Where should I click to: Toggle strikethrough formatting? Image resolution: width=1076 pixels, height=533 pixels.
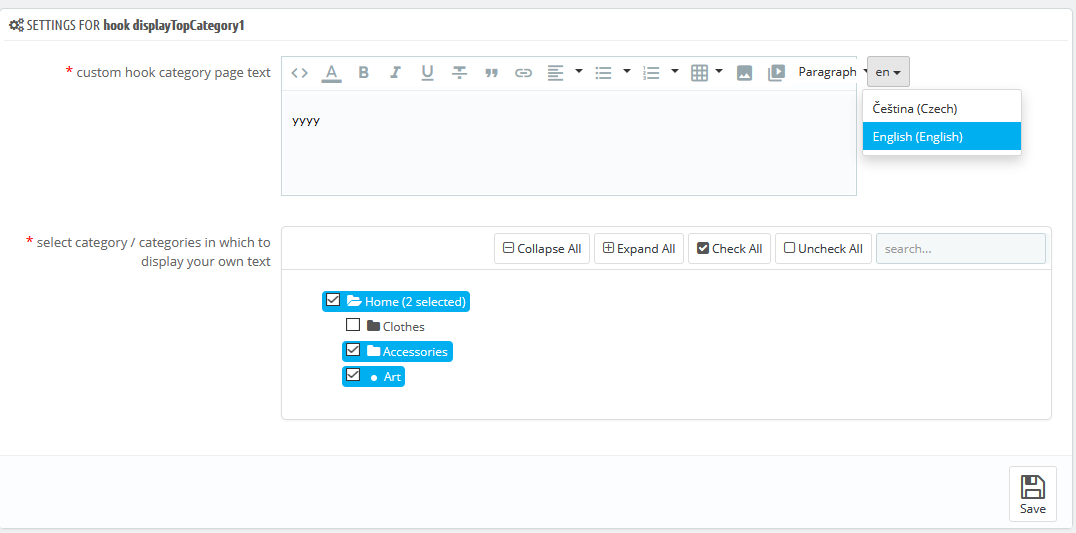pos(459,72)
